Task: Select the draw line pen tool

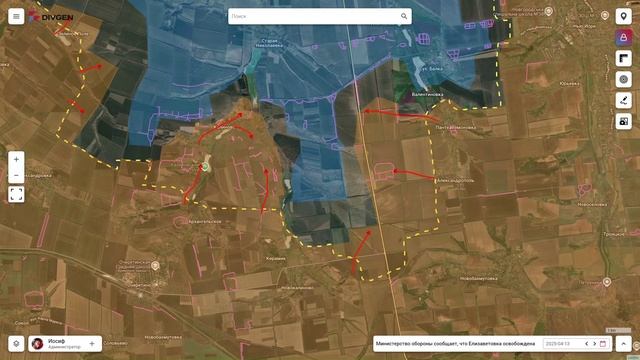Action: pos(623,100)
